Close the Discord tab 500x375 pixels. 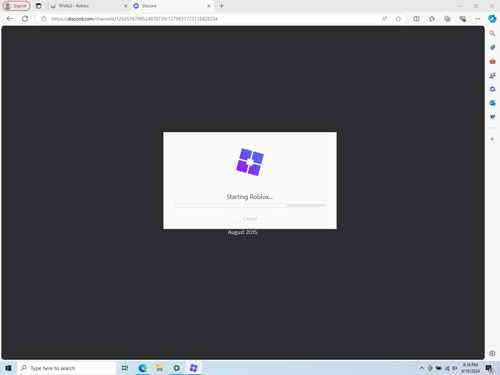(209, 6)
